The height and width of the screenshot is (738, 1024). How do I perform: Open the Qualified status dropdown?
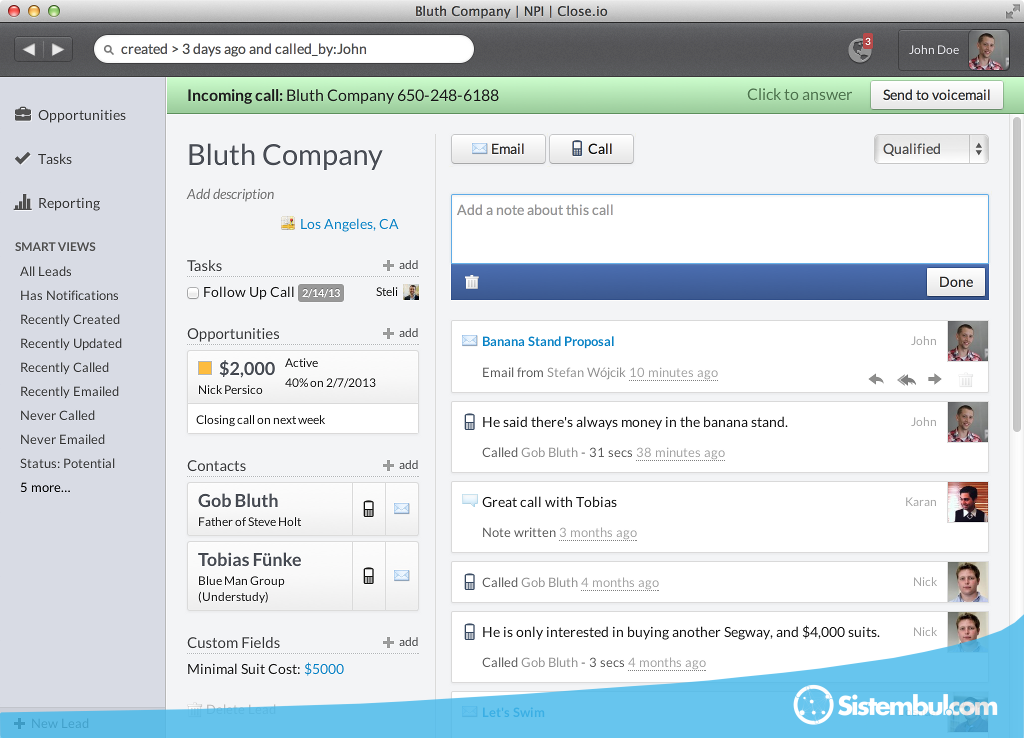931,149
